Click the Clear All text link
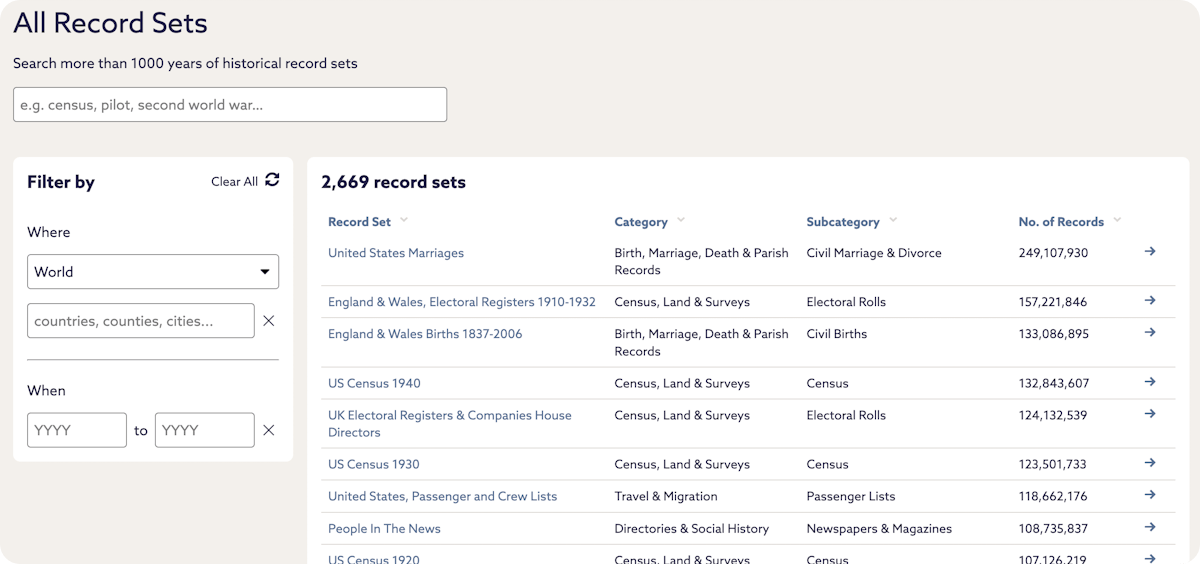The height and width of the screenshot is (564, 1200). (x=234, y=181)
